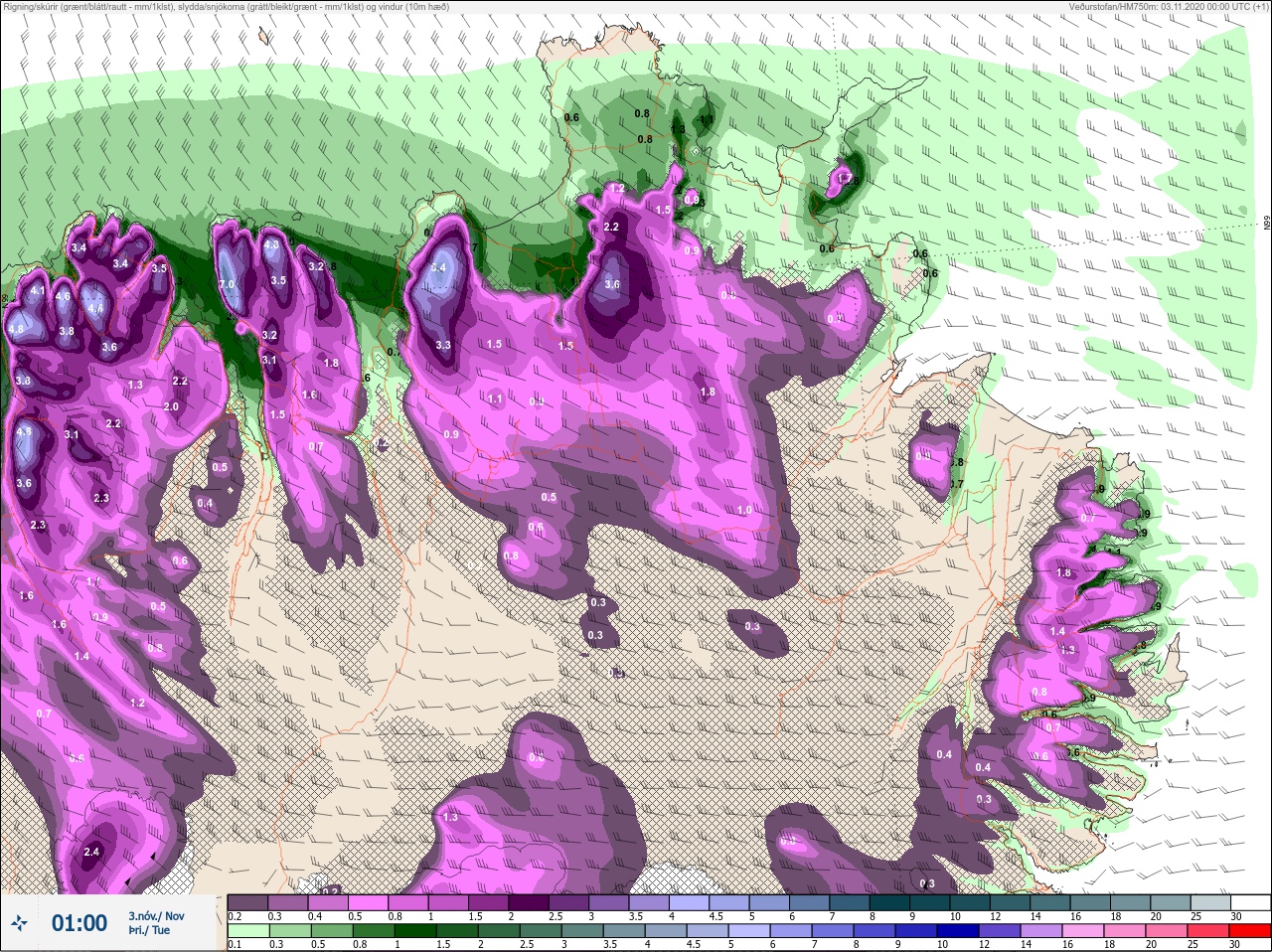Click the Veðurstofan/HM750m timestamp text at top right
The width and height of the screenshot is (1272, 952).
[x=1168, y=7]
